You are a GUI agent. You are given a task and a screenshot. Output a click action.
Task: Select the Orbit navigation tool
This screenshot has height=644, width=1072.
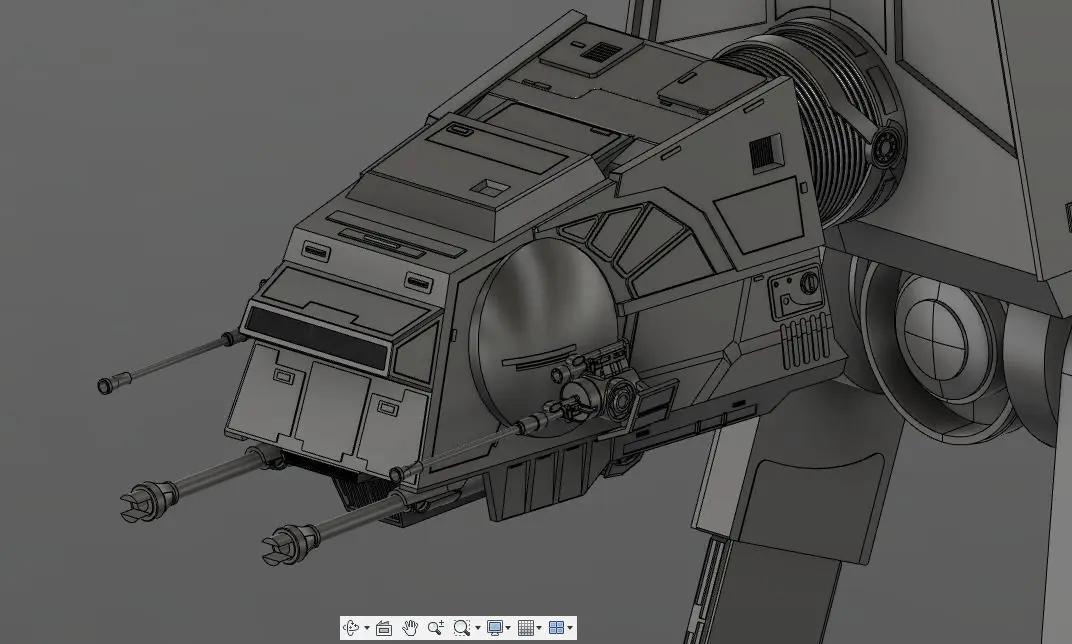click(x=351, y=628)
